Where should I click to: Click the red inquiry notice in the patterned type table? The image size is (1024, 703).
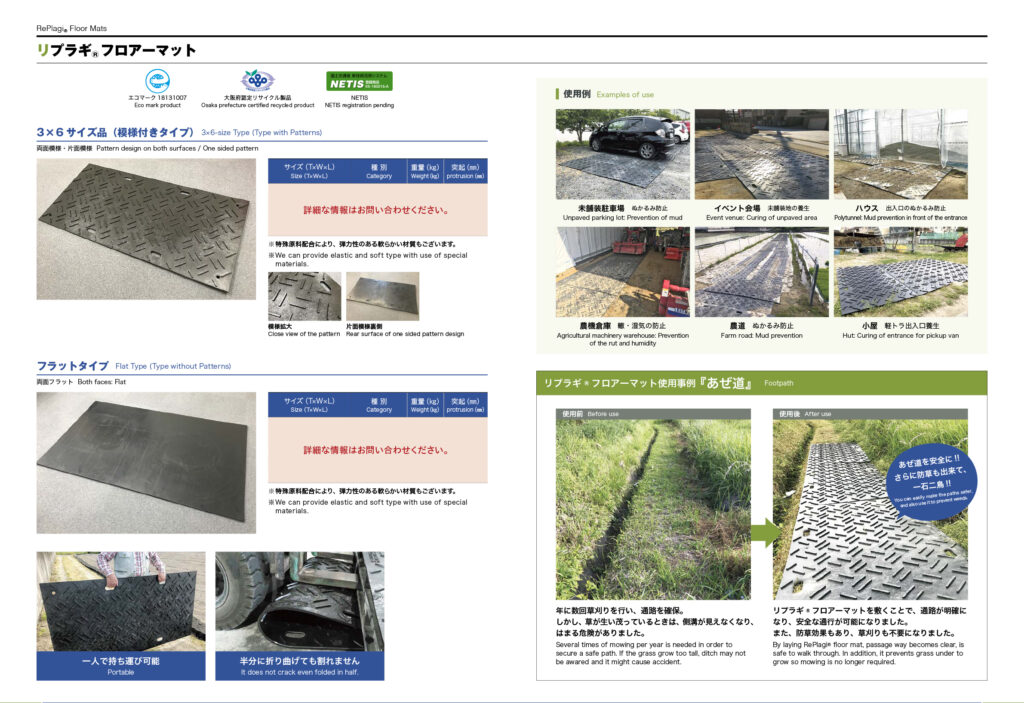376,210
